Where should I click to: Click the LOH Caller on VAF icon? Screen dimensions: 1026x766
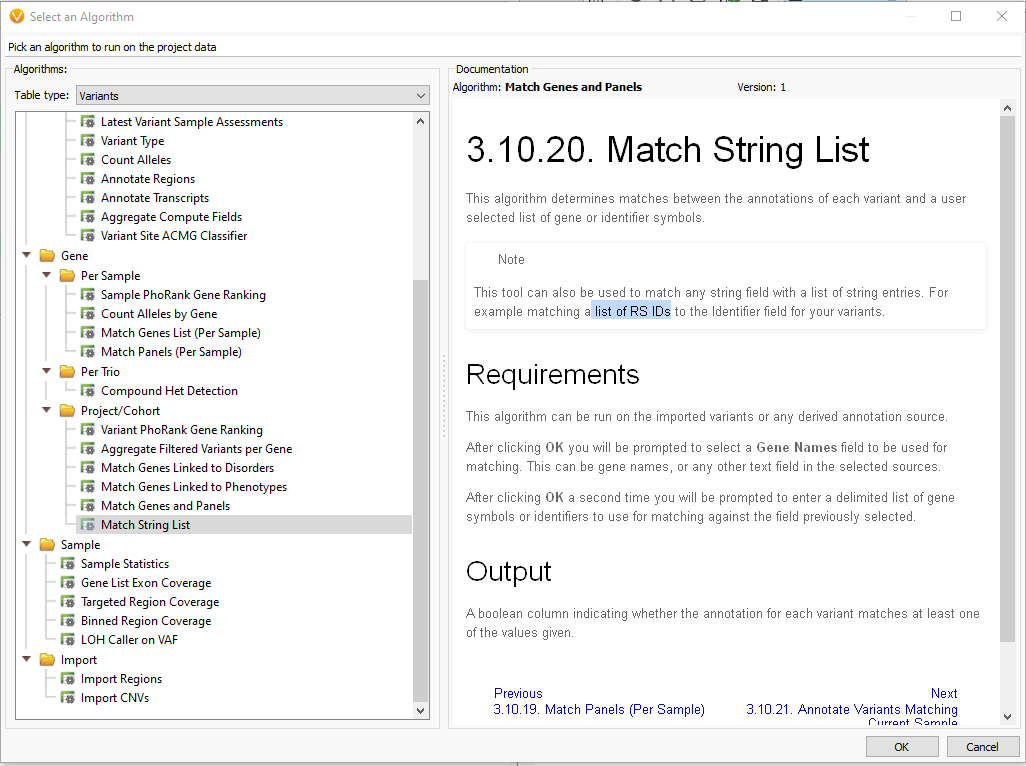point(67,639)
